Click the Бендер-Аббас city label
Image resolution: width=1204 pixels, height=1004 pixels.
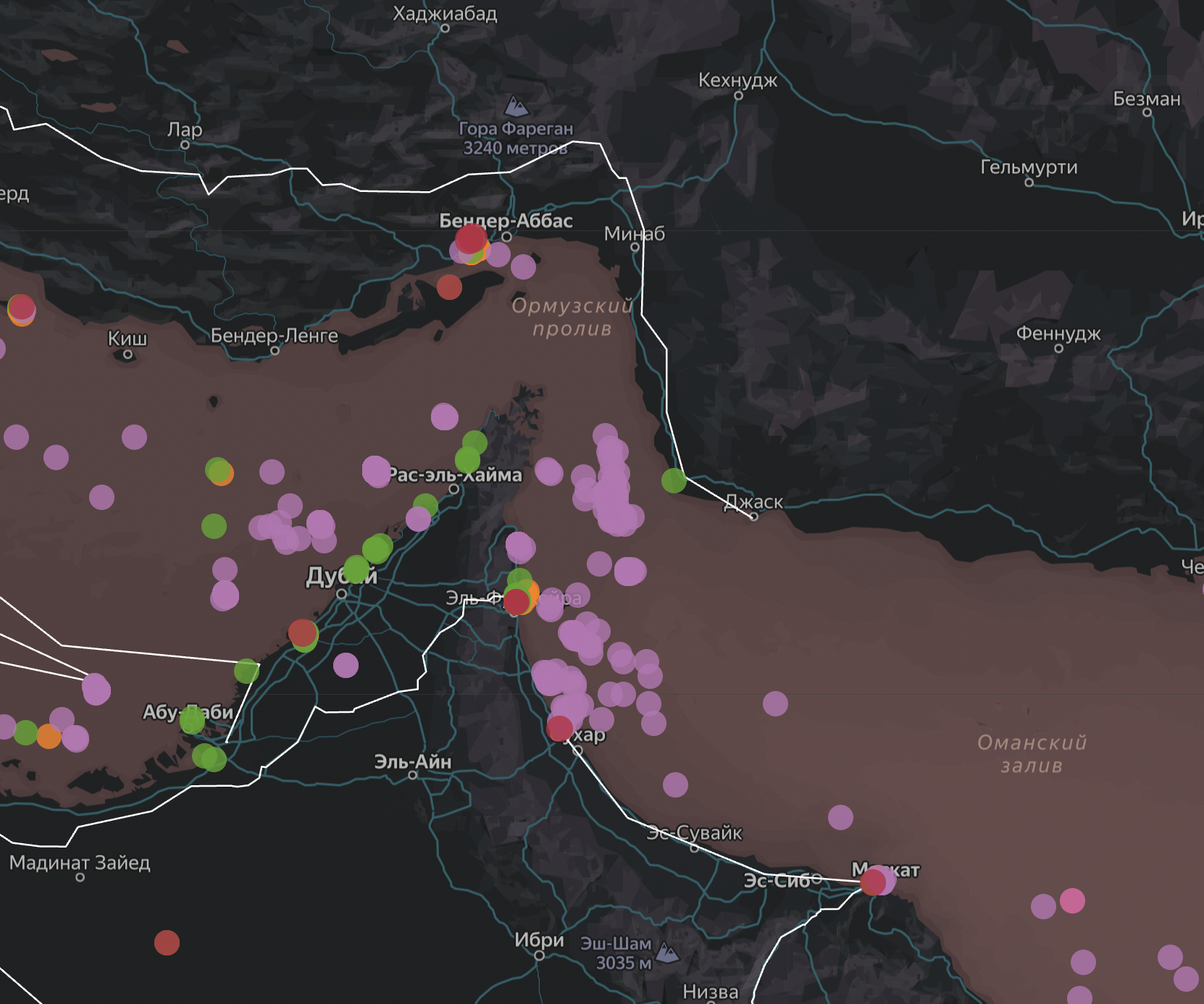click(x=506, y=220)
